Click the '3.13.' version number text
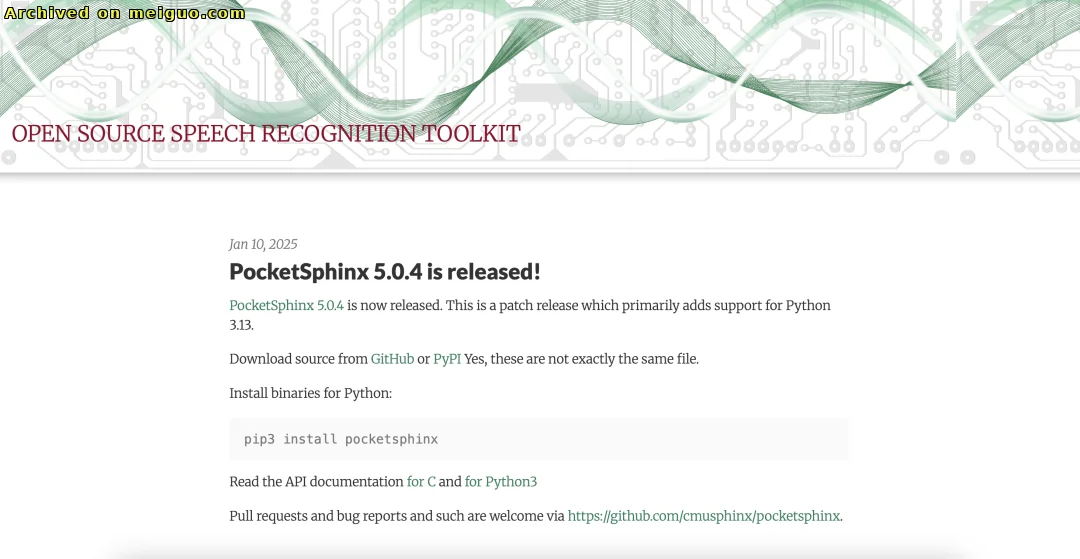The height and width of the screenshot is (559, 1080). pyautogui.click(x=241, y=325)
